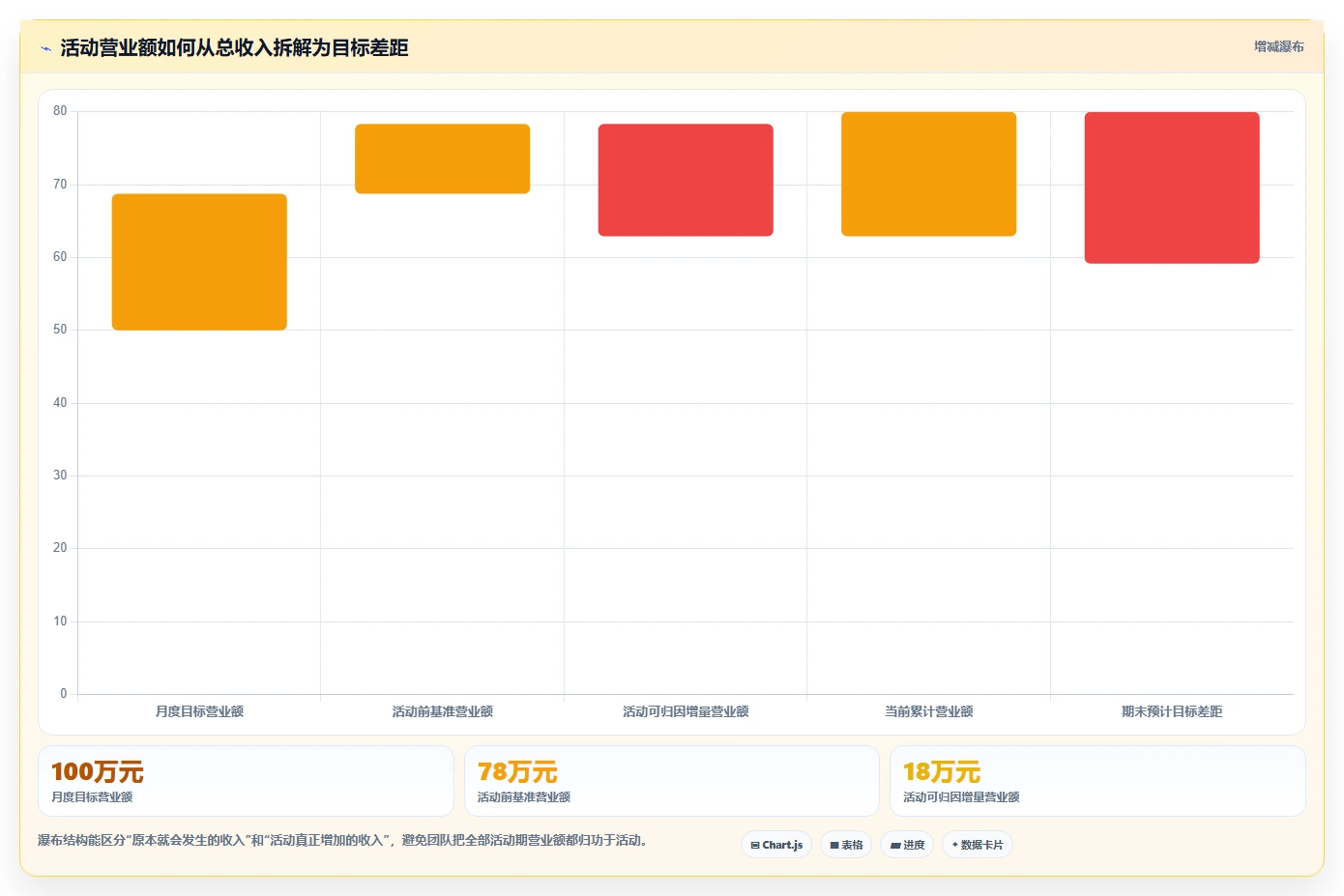Click the 数据卡片 tag pill
The width and height of the screenshot is (1344, 896).
click(x=978, y=845)
